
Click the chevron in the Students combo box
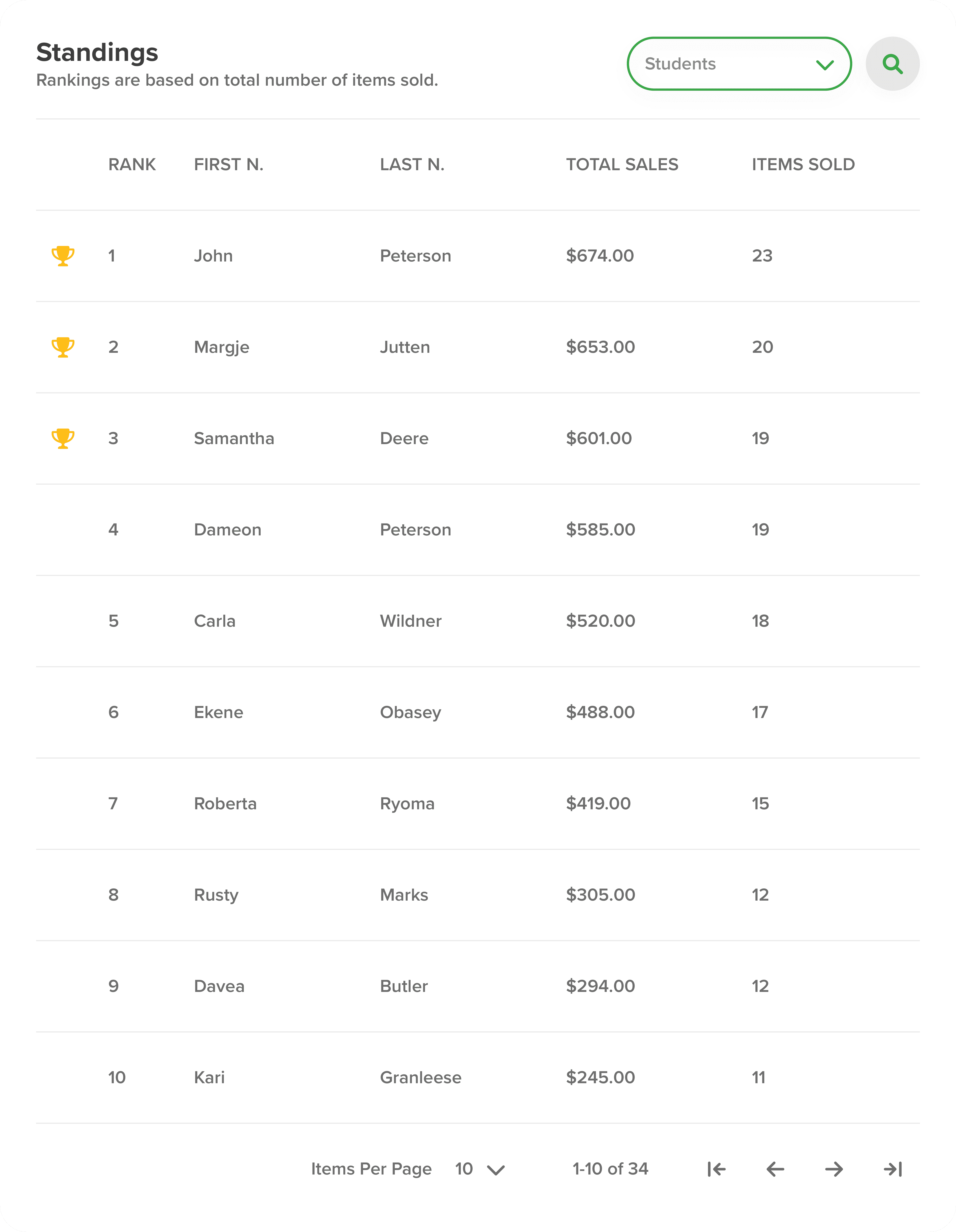click(x=825, y=65)
